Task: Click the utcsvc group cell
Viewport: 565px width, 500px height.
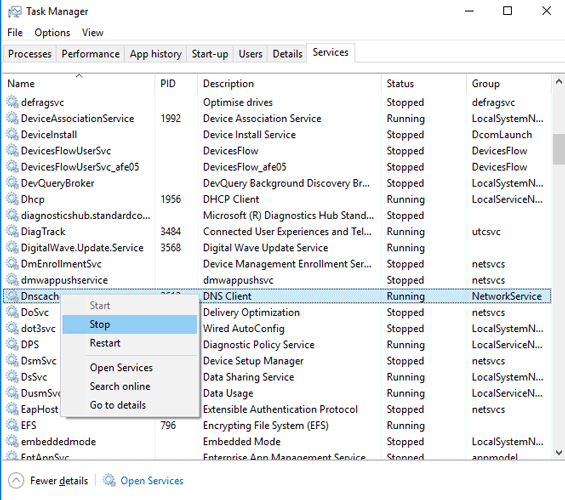Action: tap(486, 231)
